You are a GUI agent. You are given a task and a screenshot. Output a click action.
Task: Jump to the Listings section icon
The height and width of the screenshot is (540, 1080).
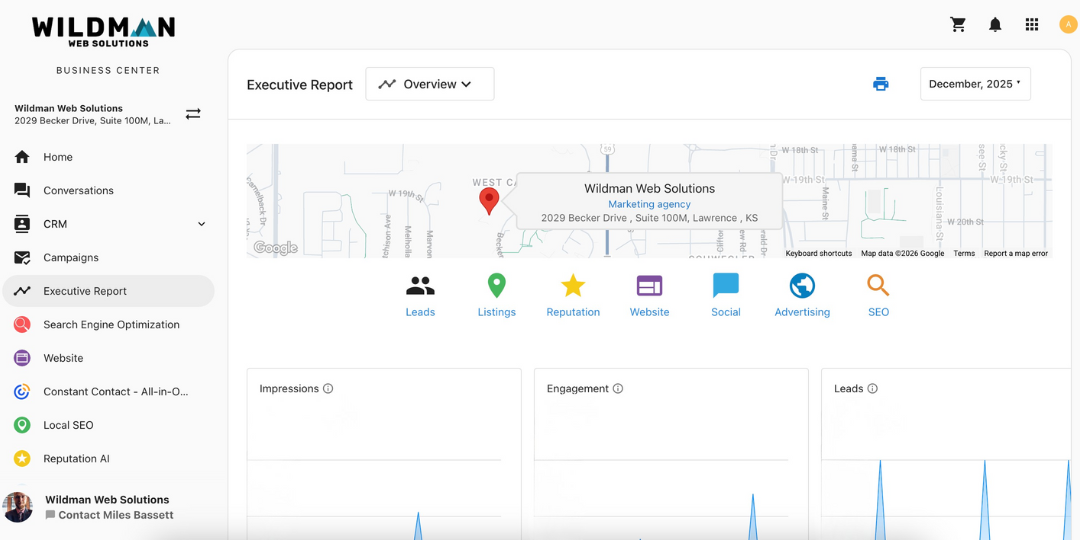click(496, 287)
